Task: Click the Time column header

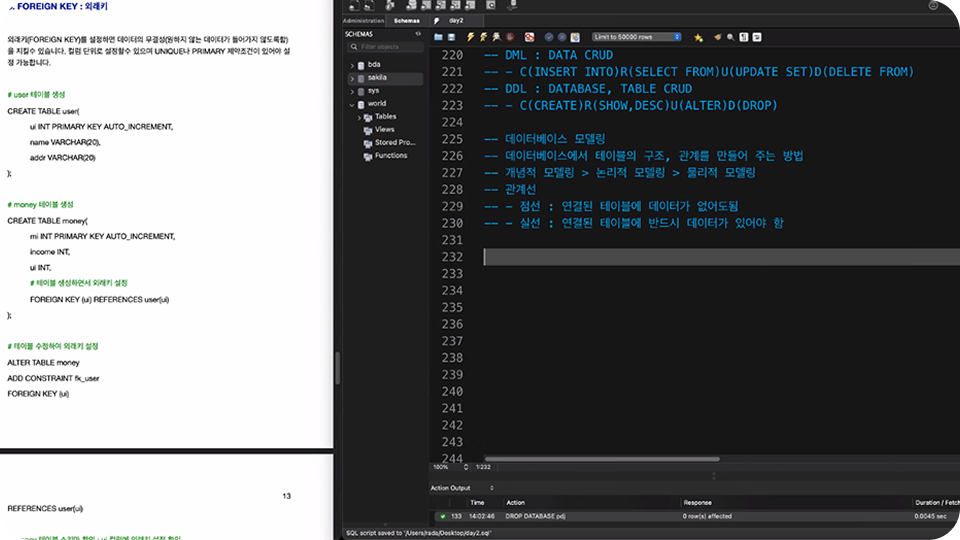Action: (x=477, y=503)
